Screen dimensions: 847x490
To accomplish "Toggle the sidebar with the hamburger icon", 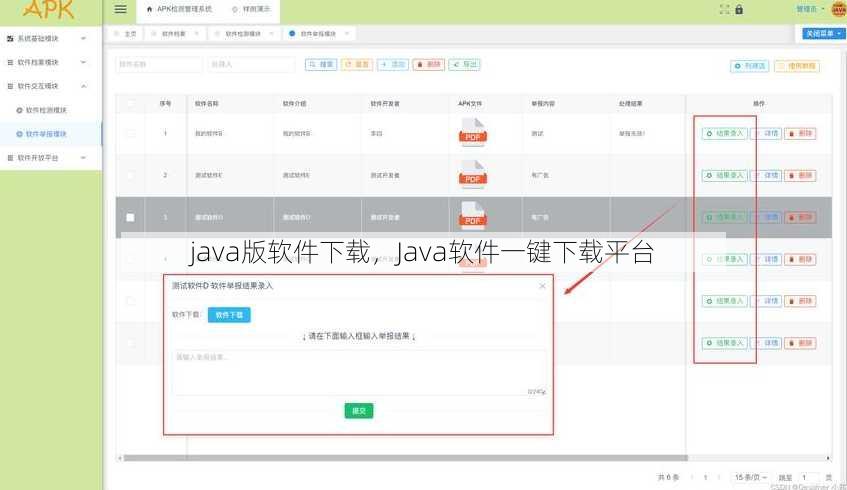I will click(120, 9).
